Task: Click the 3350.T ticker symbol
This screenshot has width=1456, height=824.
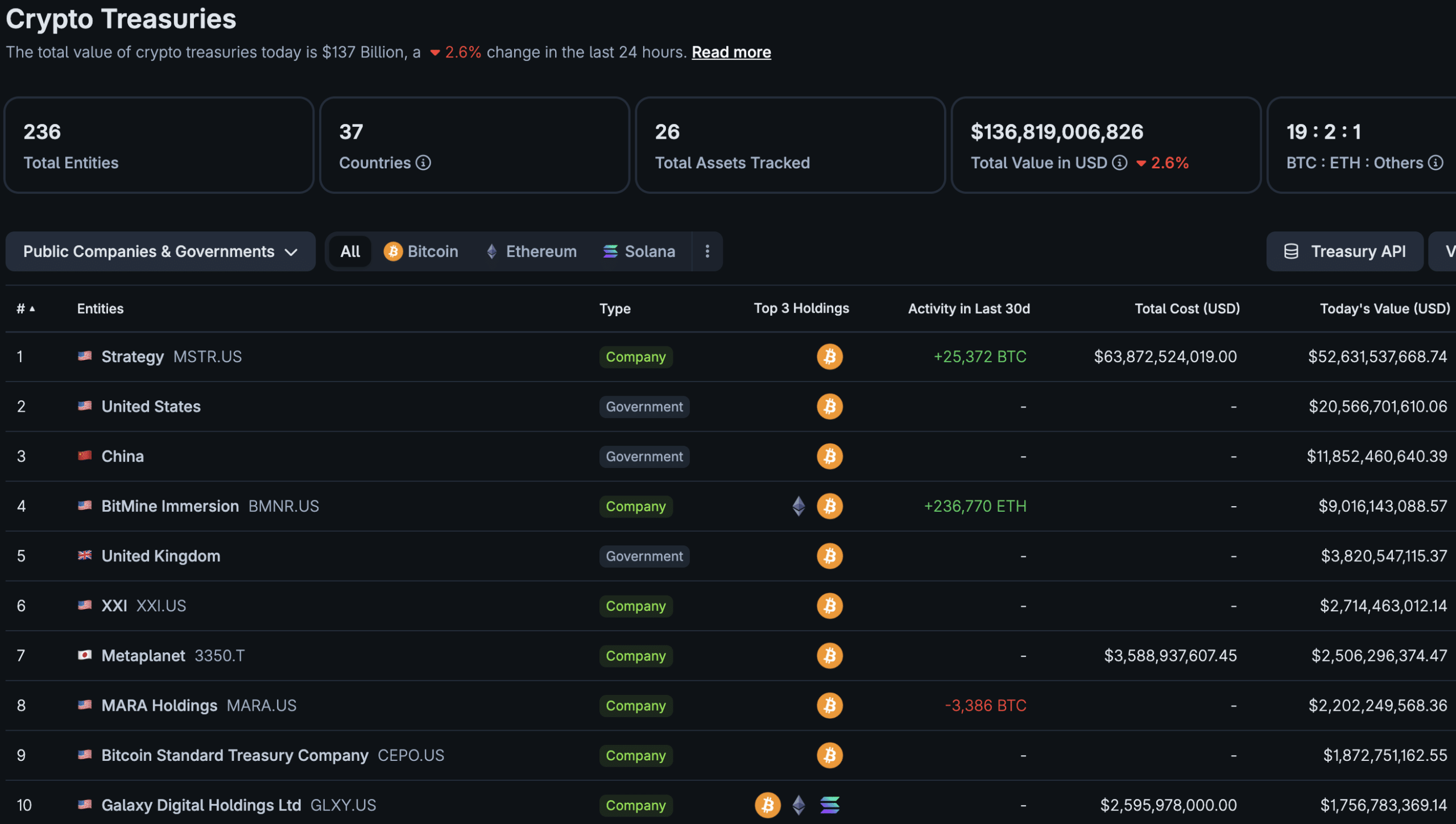Action: [x=219, y=656]
